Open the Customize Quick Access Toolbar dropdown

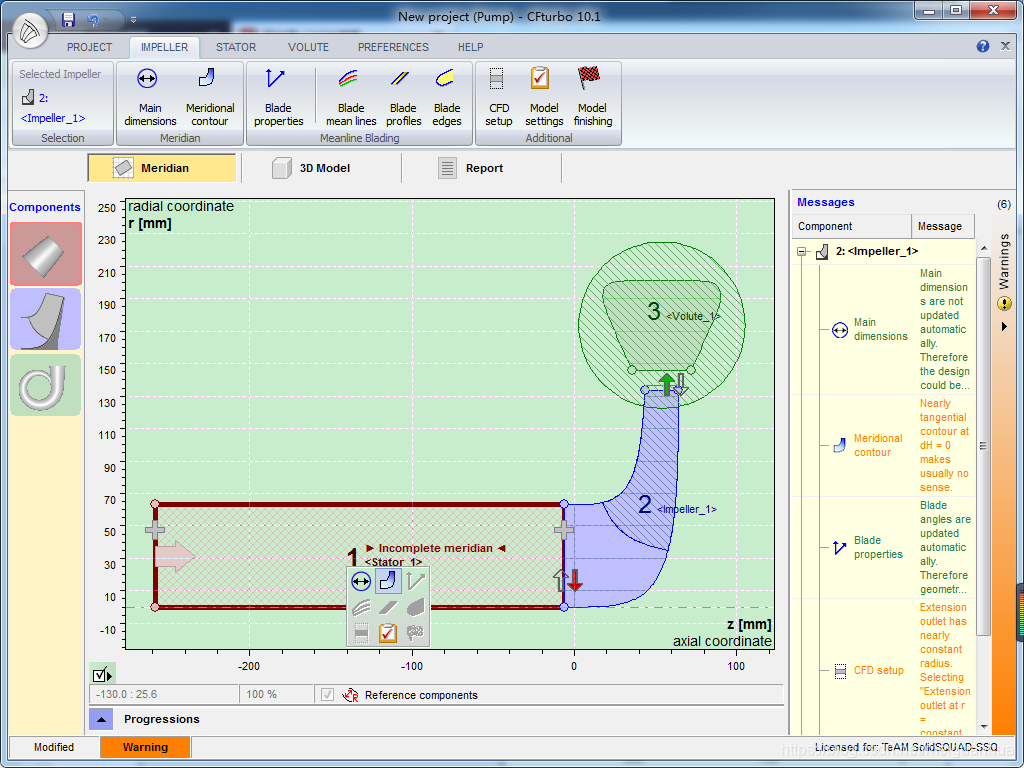133,20
